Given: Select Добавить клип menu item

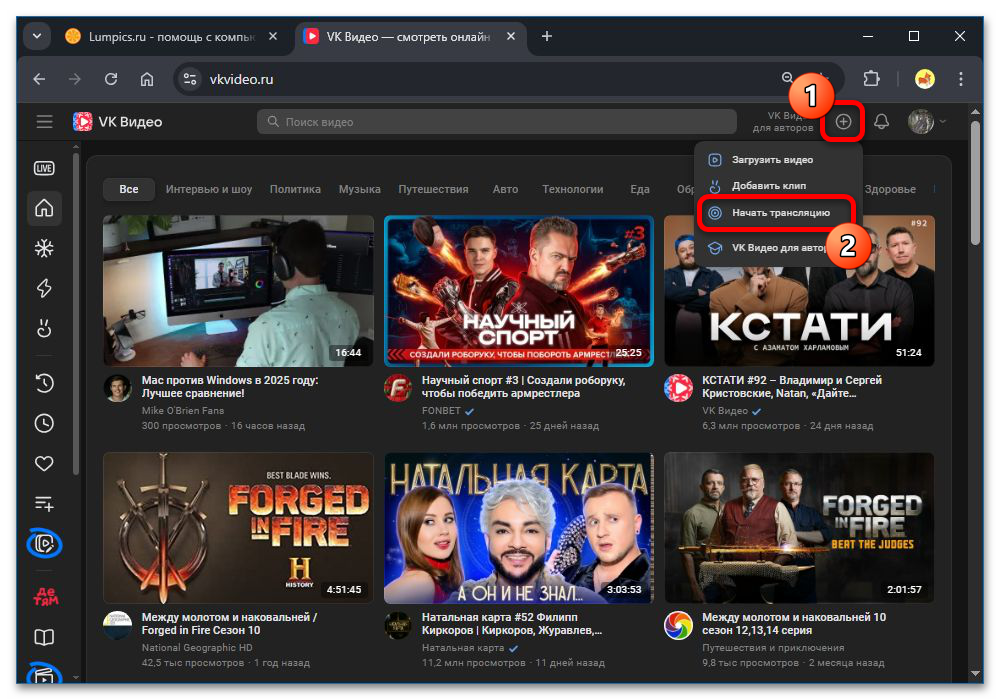Looking at the screenshot, I should coord(778,186).
